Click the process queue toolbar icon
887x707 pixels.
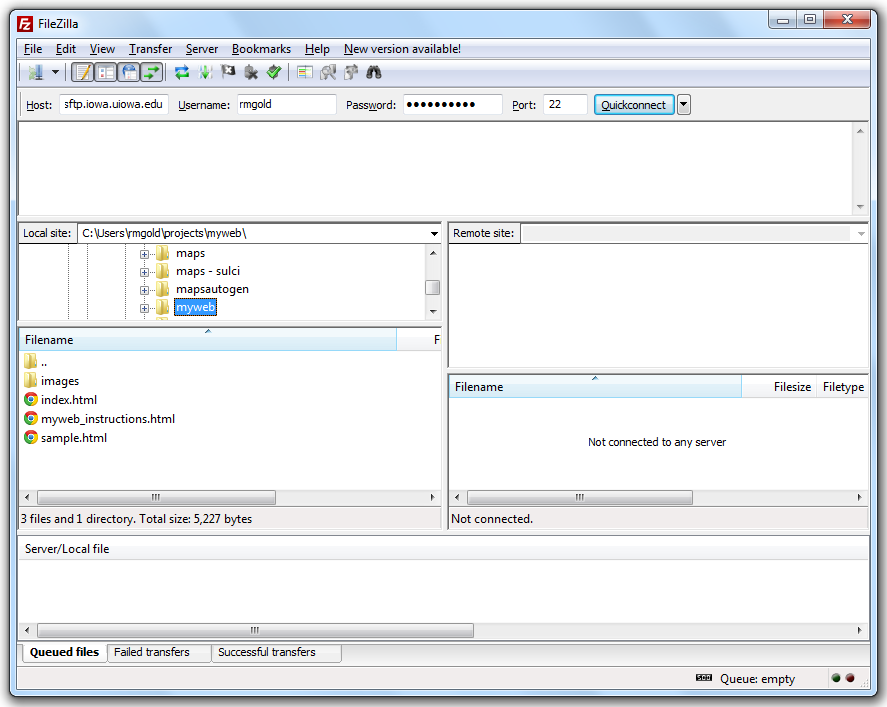point(205,72)
